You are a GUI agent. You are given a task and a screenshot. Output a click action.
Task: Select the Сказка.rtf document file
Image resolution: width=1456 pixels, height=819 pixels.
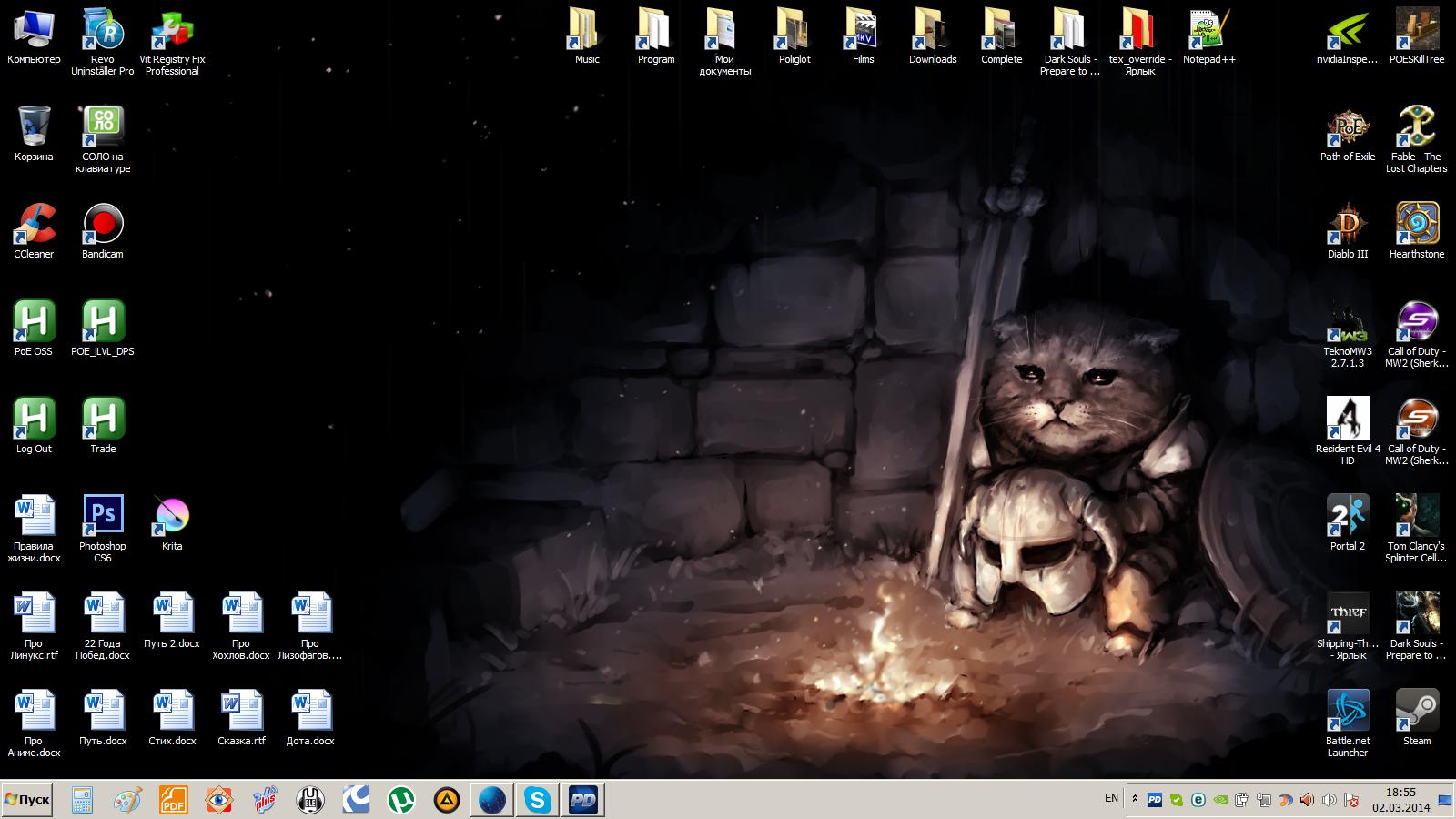click(241, 711)
